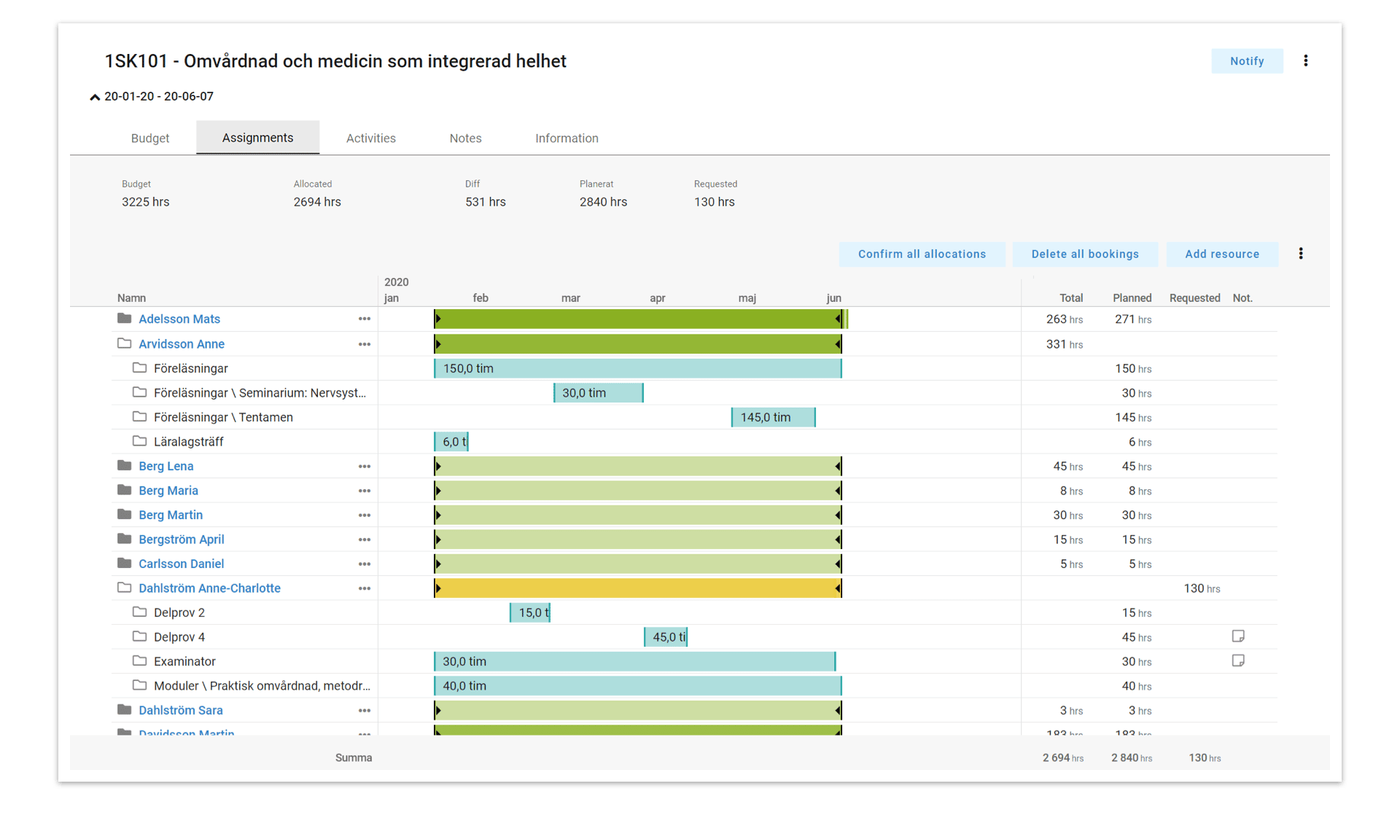
Task: Open Dahlström Anne-Charlotte's three-dot menu
Action: pyautogui.click(x=365, y=588)
